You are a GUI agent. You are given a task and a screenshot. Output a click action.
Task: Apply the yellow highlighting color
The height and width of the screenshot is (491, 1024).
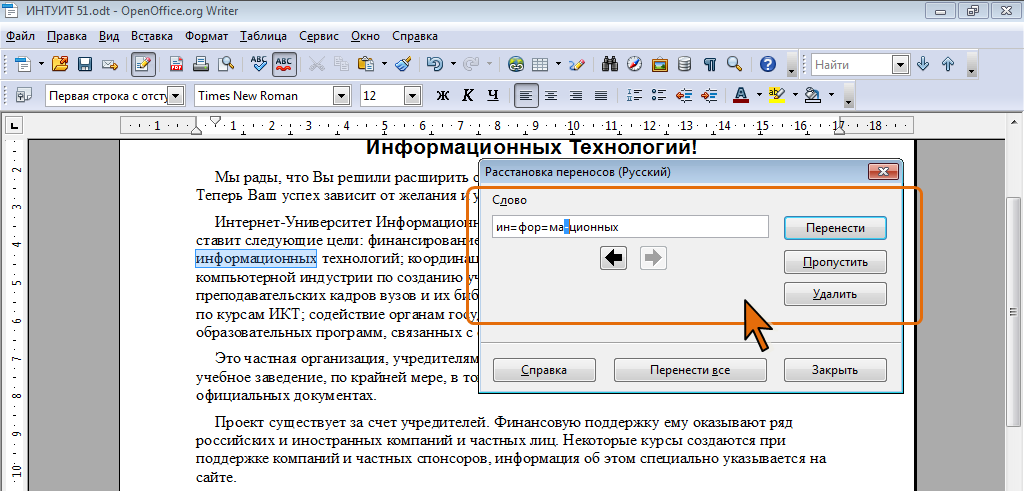pyautogui.click(x=776, y=95)
